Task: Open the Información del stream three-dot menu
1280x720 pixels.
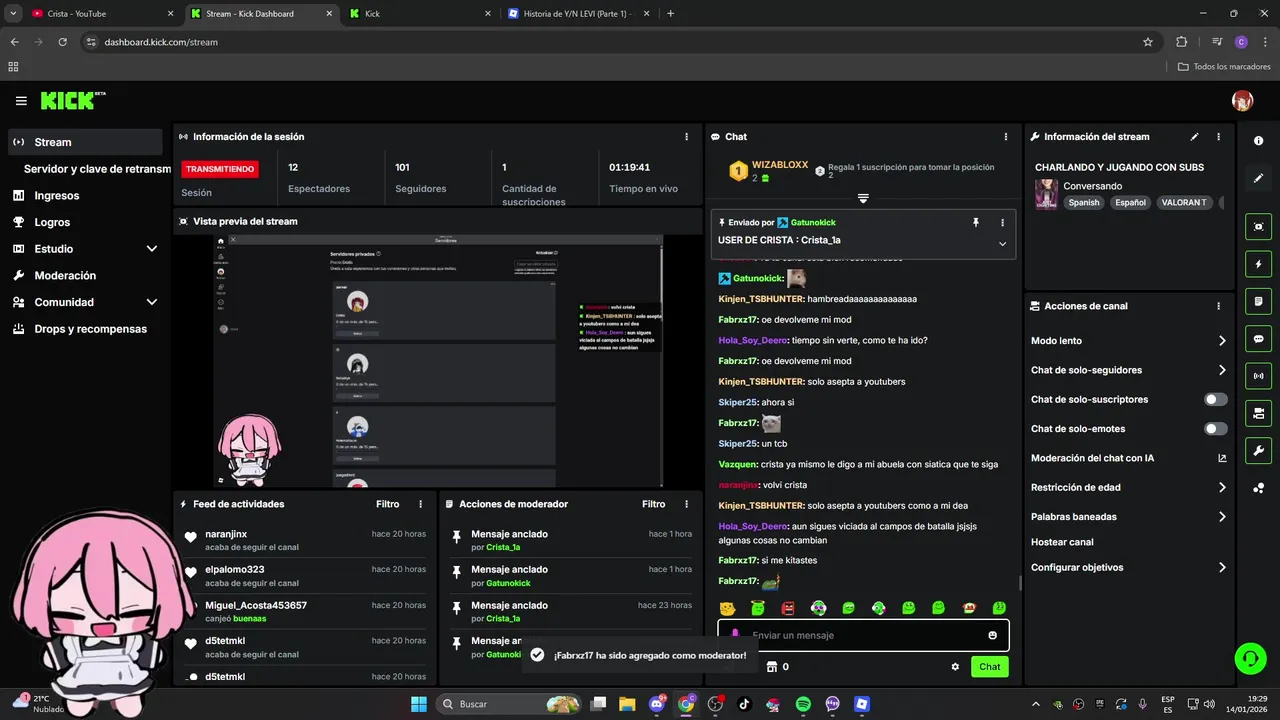Action: pyautogui.click(x=1218, y=137)
